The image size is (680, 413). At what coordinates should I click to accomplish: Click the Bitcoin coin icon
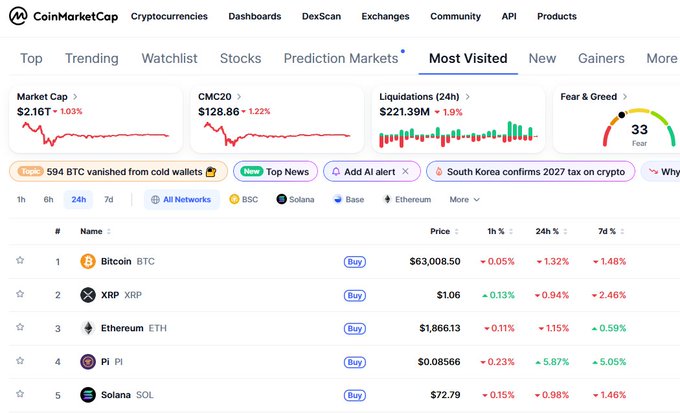88,262
